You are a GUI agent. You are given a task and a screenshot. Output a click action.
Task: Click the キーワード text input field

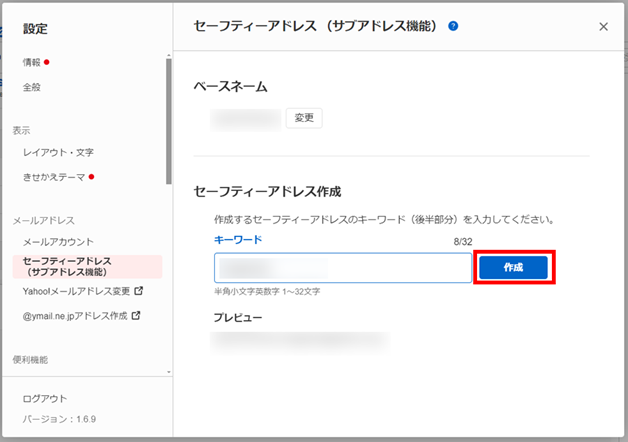(342, 268)
